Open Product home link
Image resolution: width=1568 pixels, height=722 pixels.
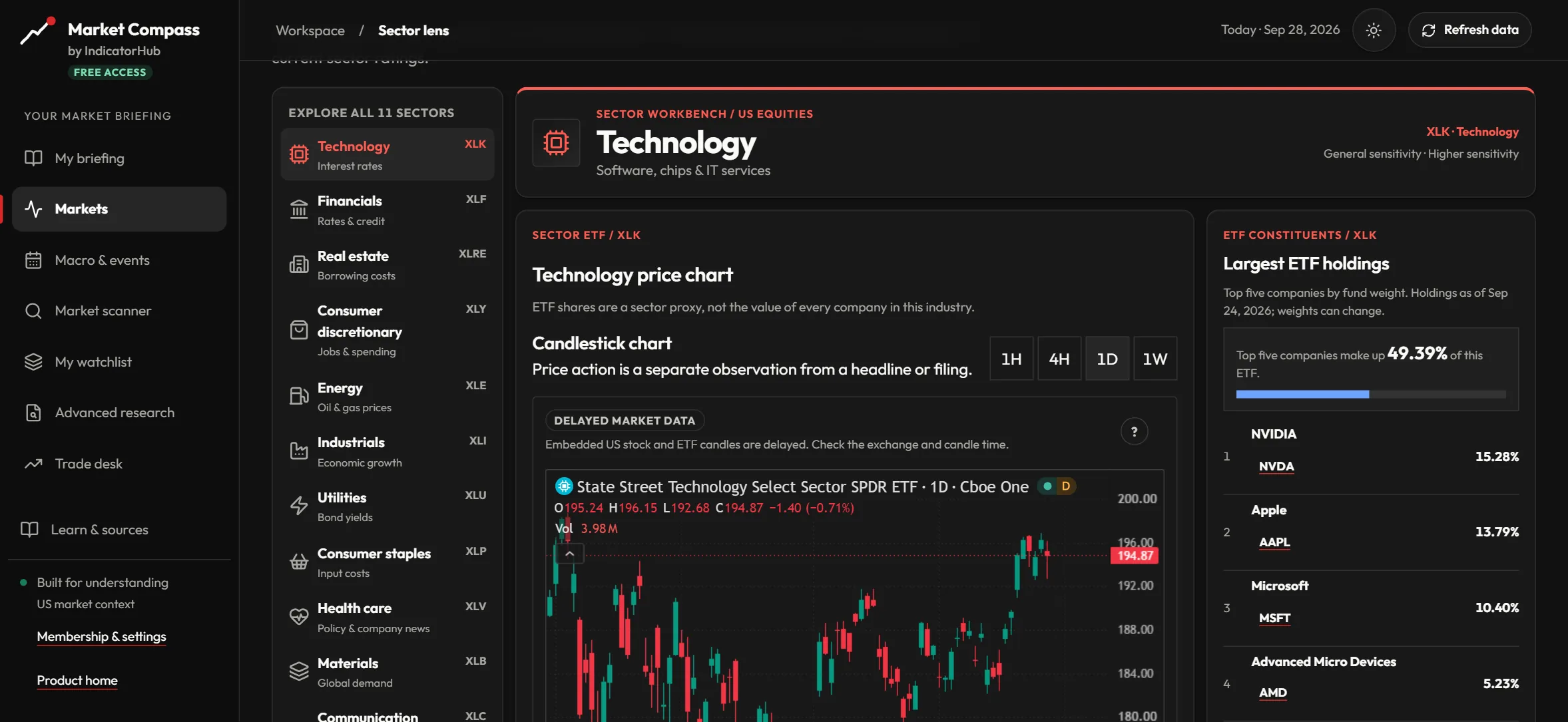[77, 681]
